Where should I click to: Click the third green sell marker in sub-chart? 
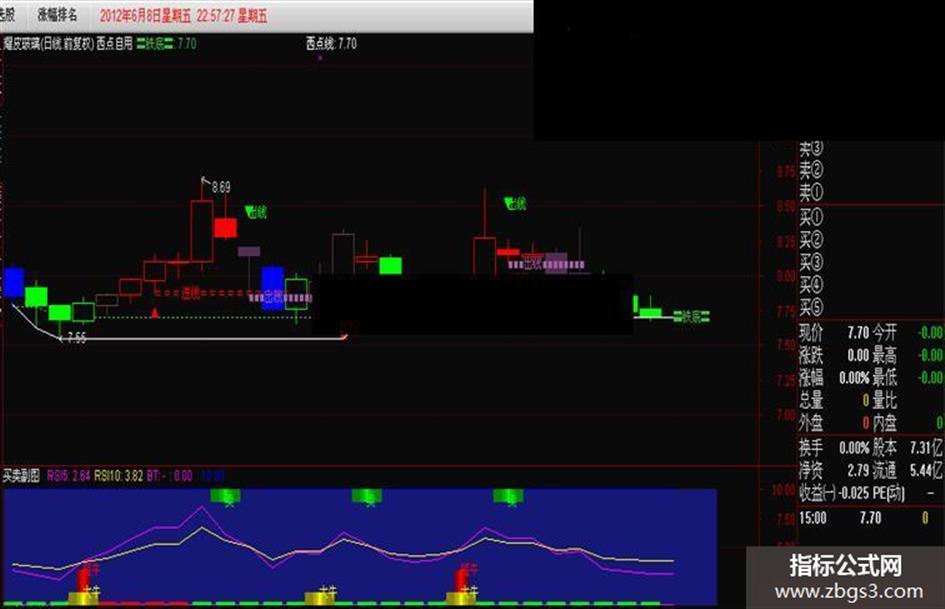tap(508, 497)
